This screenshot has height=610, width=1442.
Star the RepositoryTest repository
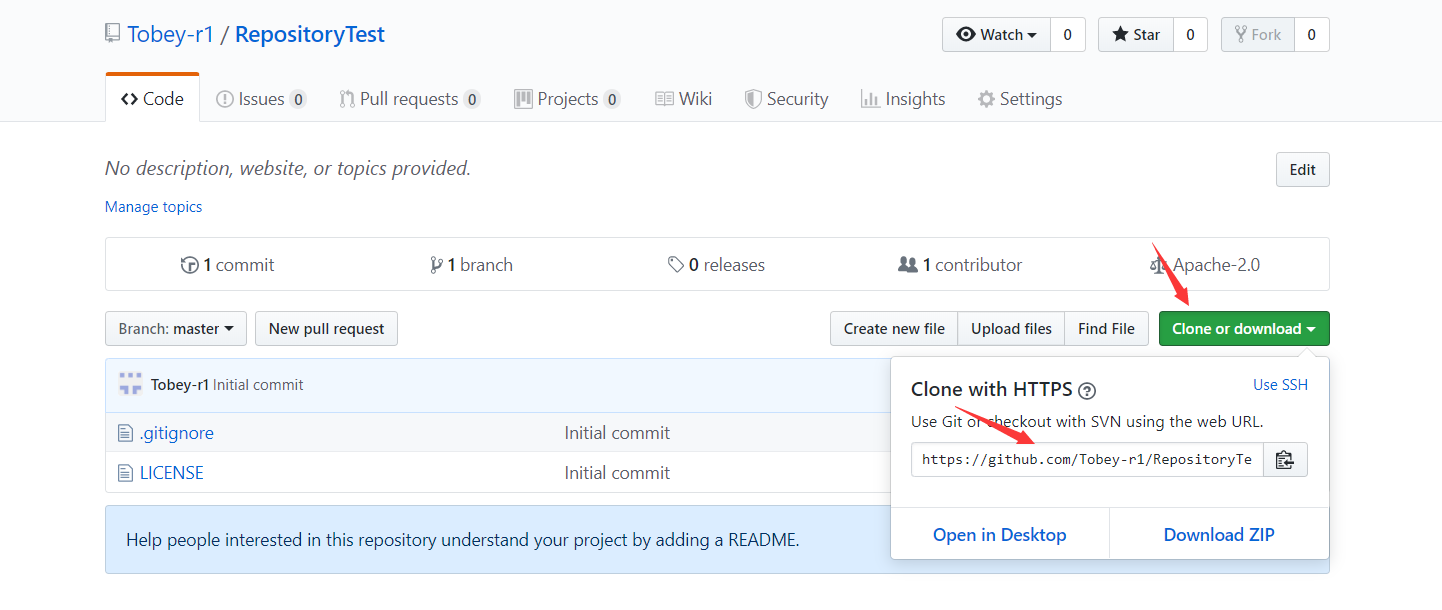coord(1135,35)
